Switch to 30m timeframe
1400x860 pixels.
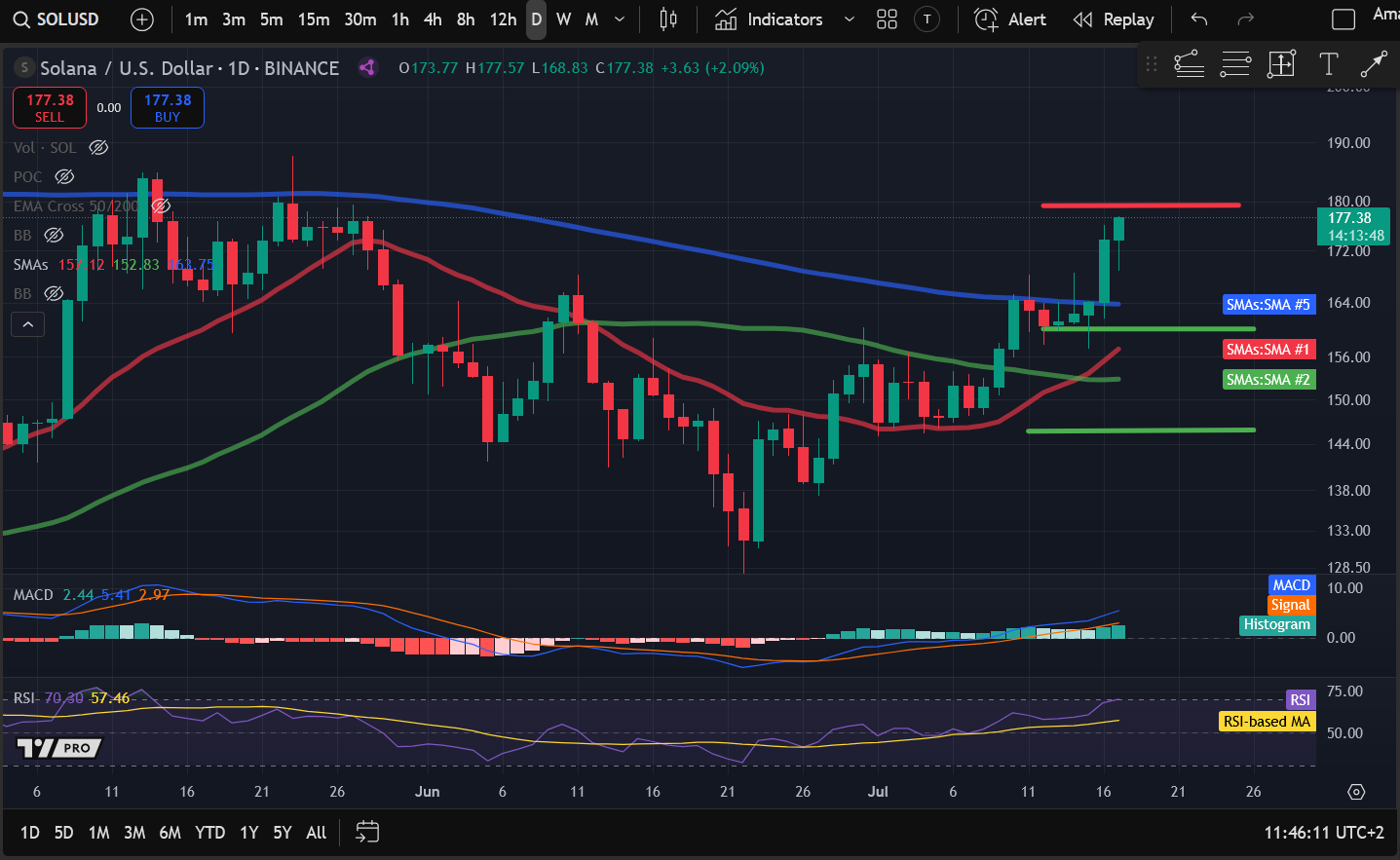(360, 19)
